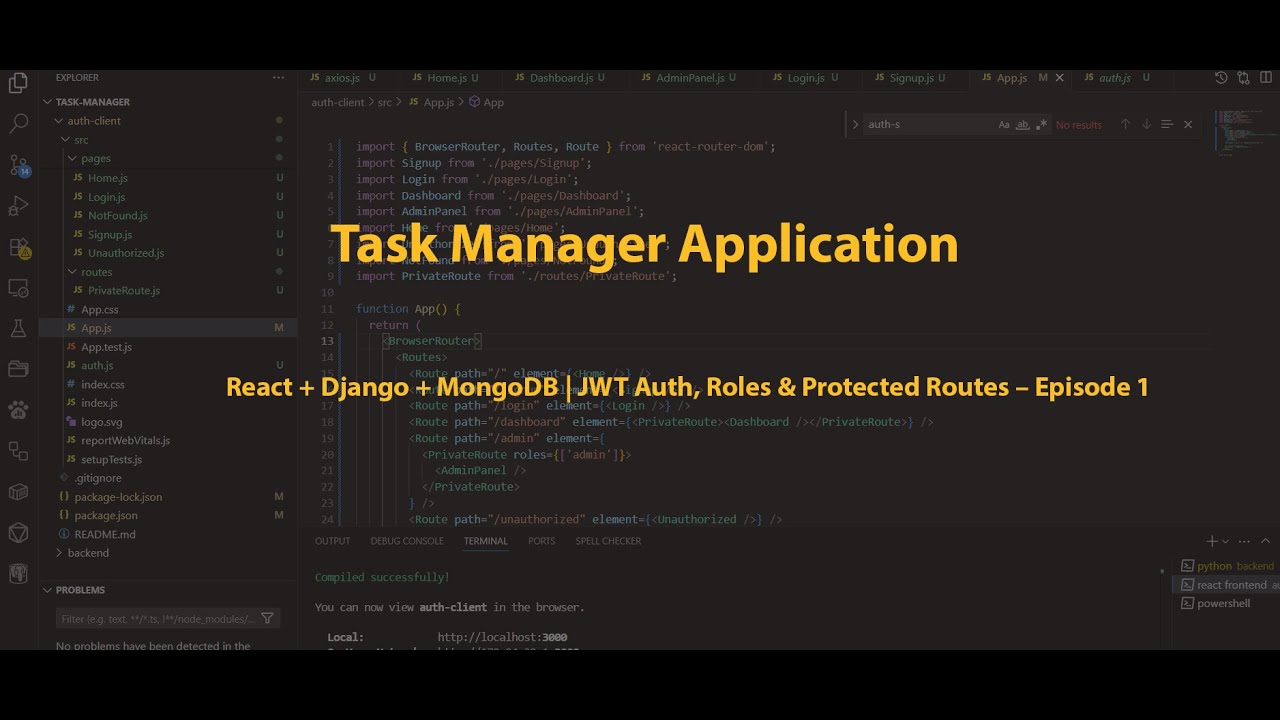Screen dimensions: 1280x720
Task: Click the filter icon in Problems panel
Action: [x=267, y=618]
